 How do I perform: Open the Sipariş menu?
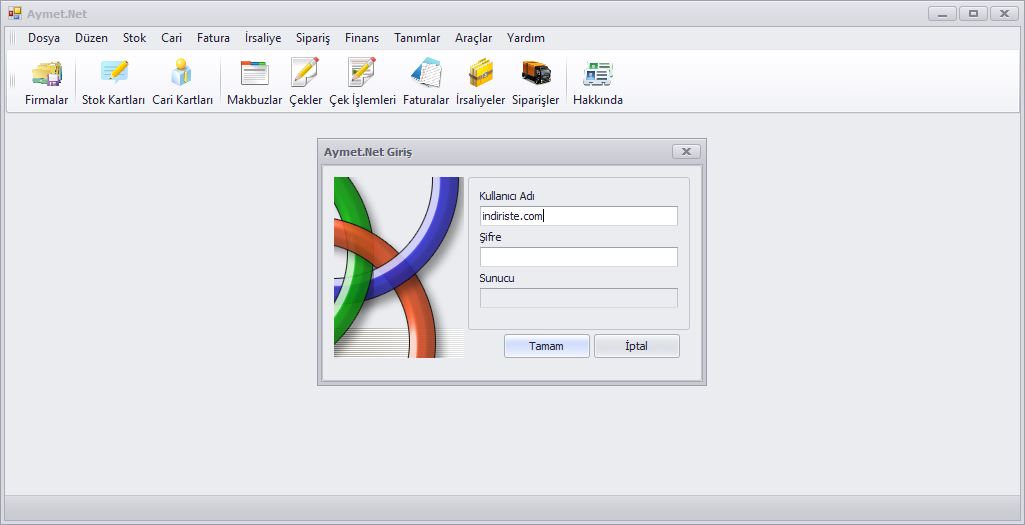[x=312, y=38]
